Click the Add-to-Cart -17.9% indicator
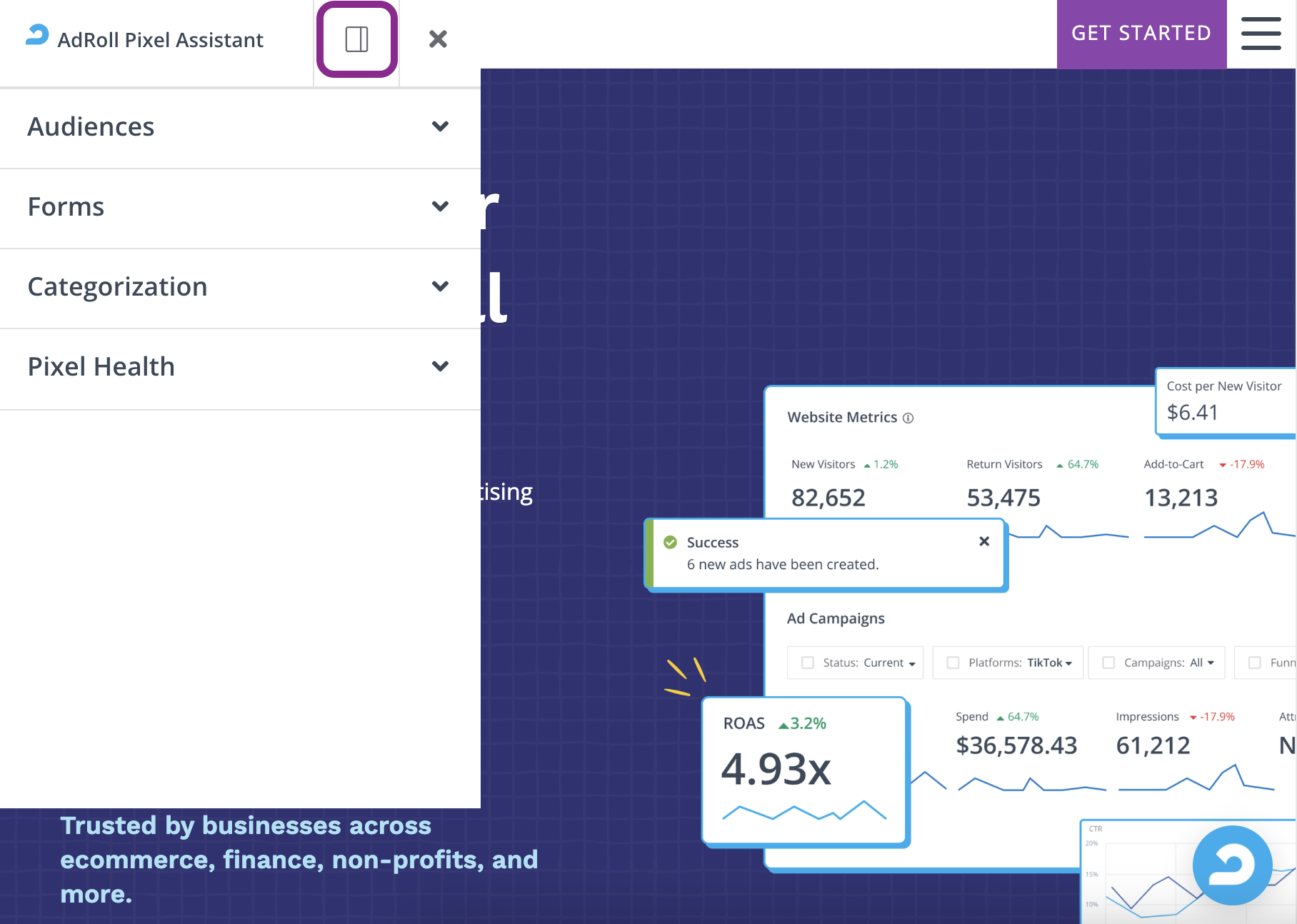The width and height of the screenshot is (1297, 924). point(1241,464)
